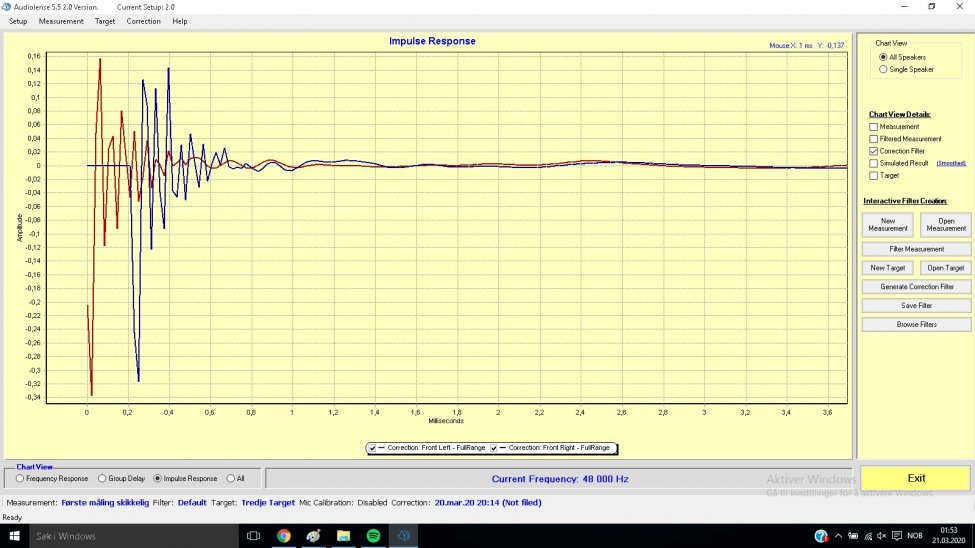Click the 'Milliseconds' axis label
975x548 pixels.
446,421
